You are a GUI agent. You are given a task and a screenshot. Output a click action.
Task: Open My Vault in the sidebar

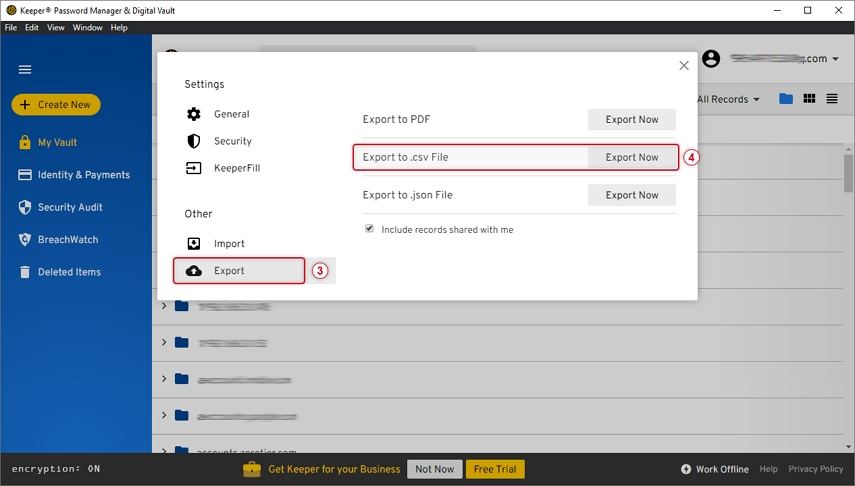click(57, 142)
